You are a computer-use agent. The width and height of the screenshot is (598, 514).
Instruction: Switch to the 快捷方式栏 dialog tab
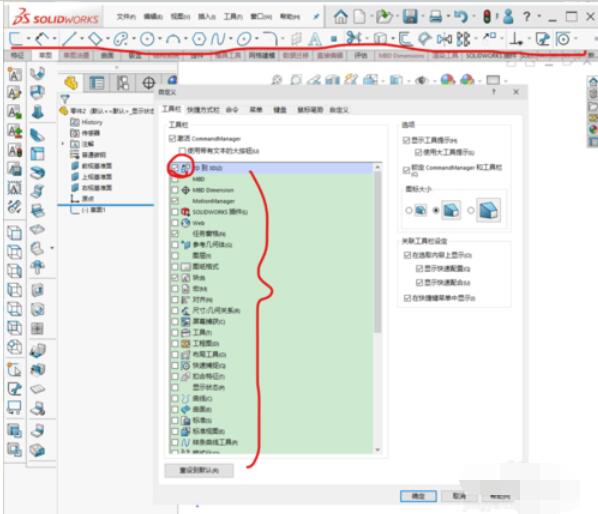point(203,110)
